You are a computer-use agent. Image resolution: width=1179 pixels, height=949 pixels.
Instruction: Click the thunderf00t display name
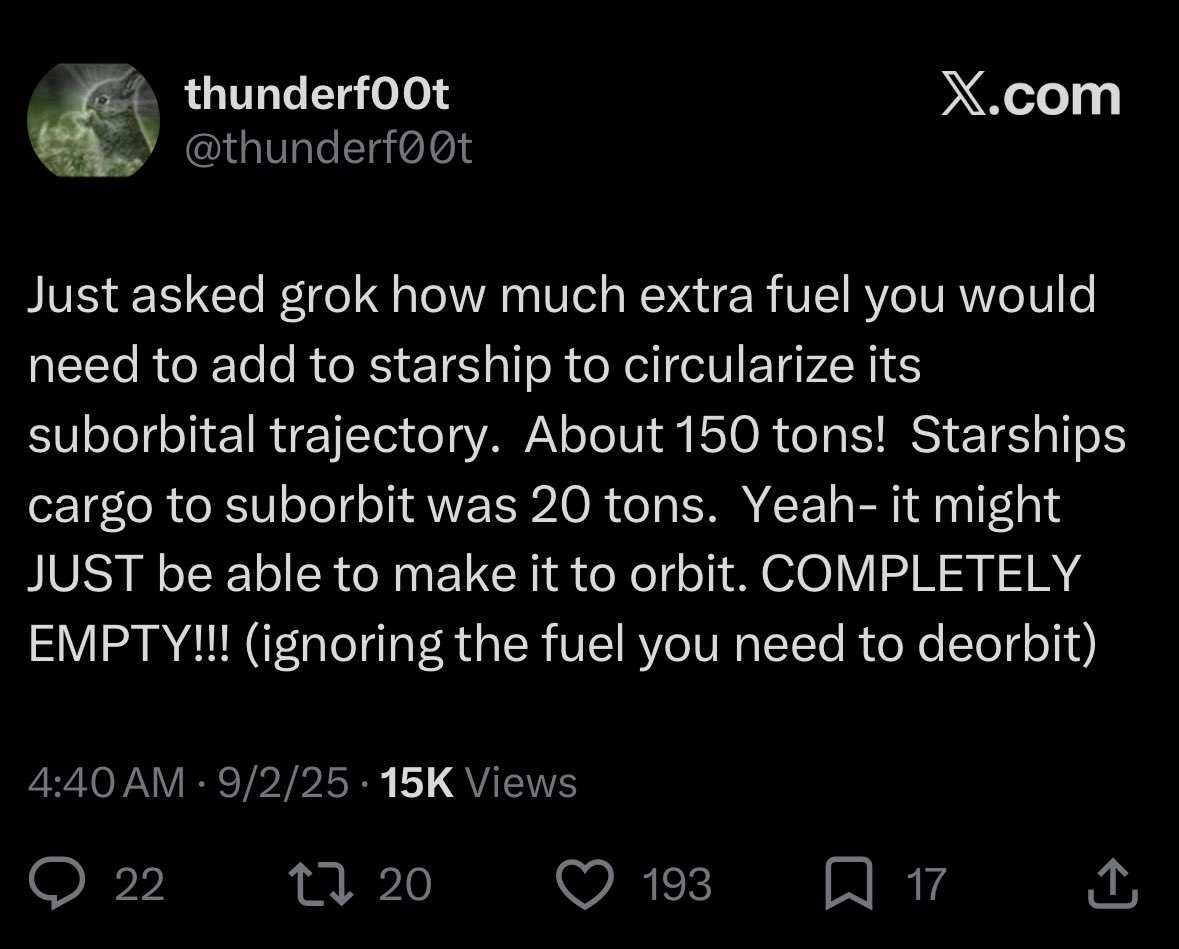tap(317, 95)
